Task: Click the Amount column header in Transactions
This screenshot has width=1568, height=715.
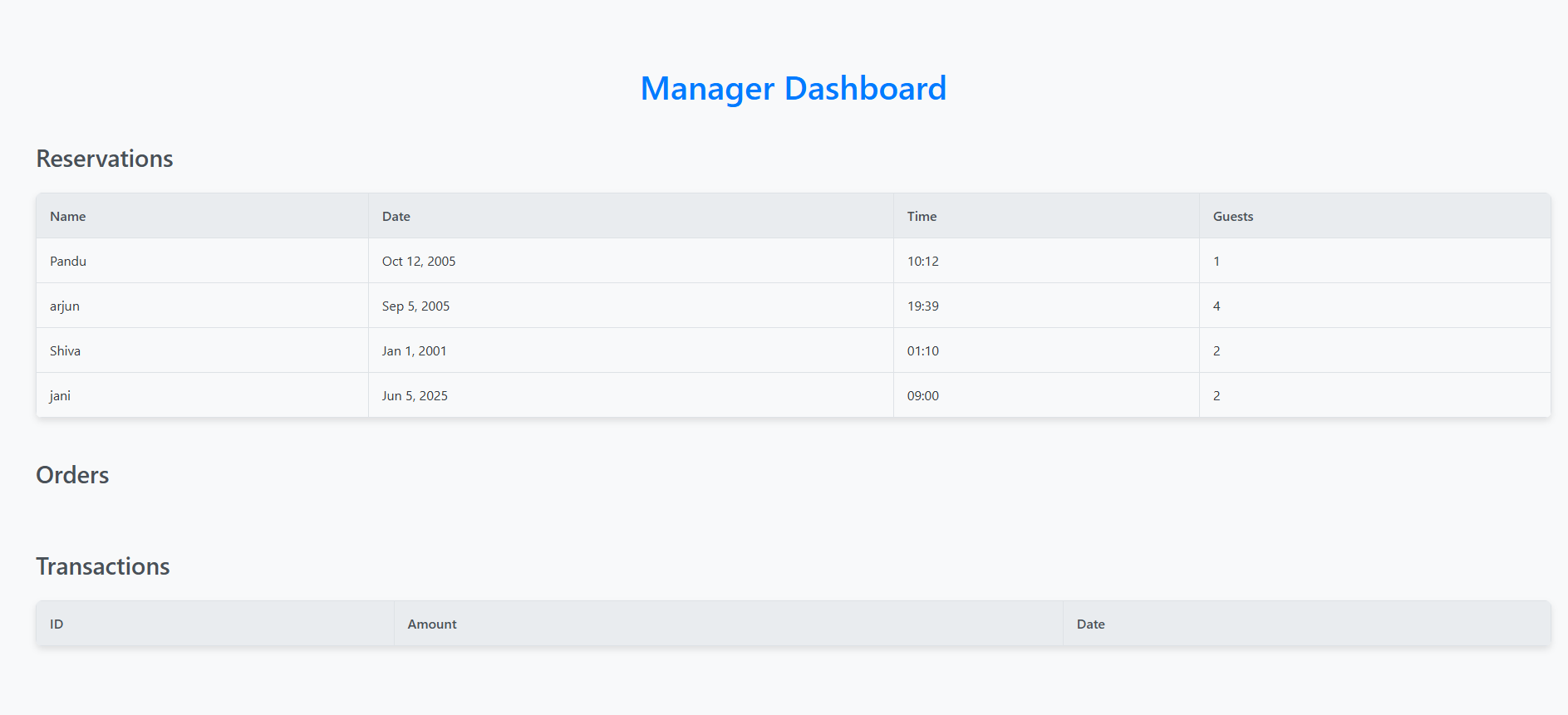Action: [x=432, y=624]
